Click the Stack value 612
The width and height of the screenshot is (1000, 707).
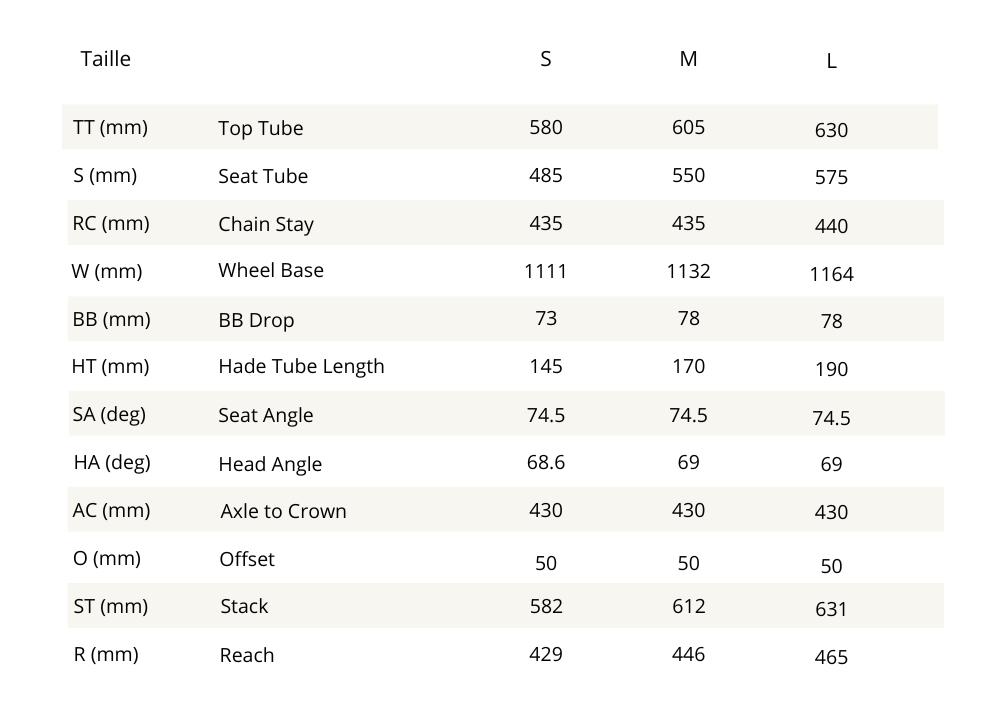(x=688, y=606)
